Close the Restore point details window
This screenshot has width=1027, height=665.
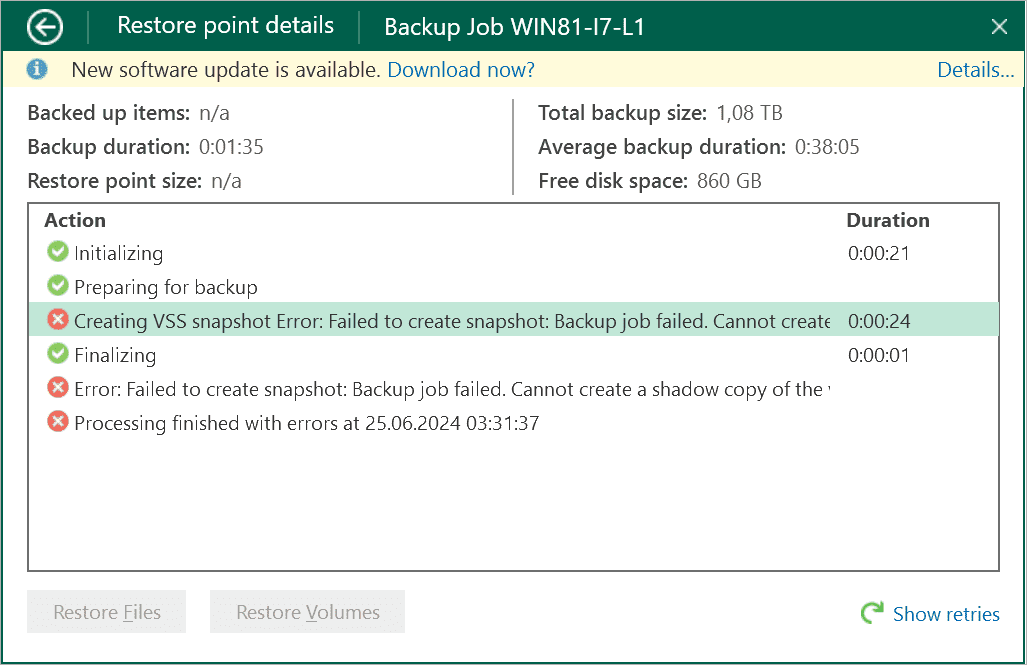click(999, 26)
